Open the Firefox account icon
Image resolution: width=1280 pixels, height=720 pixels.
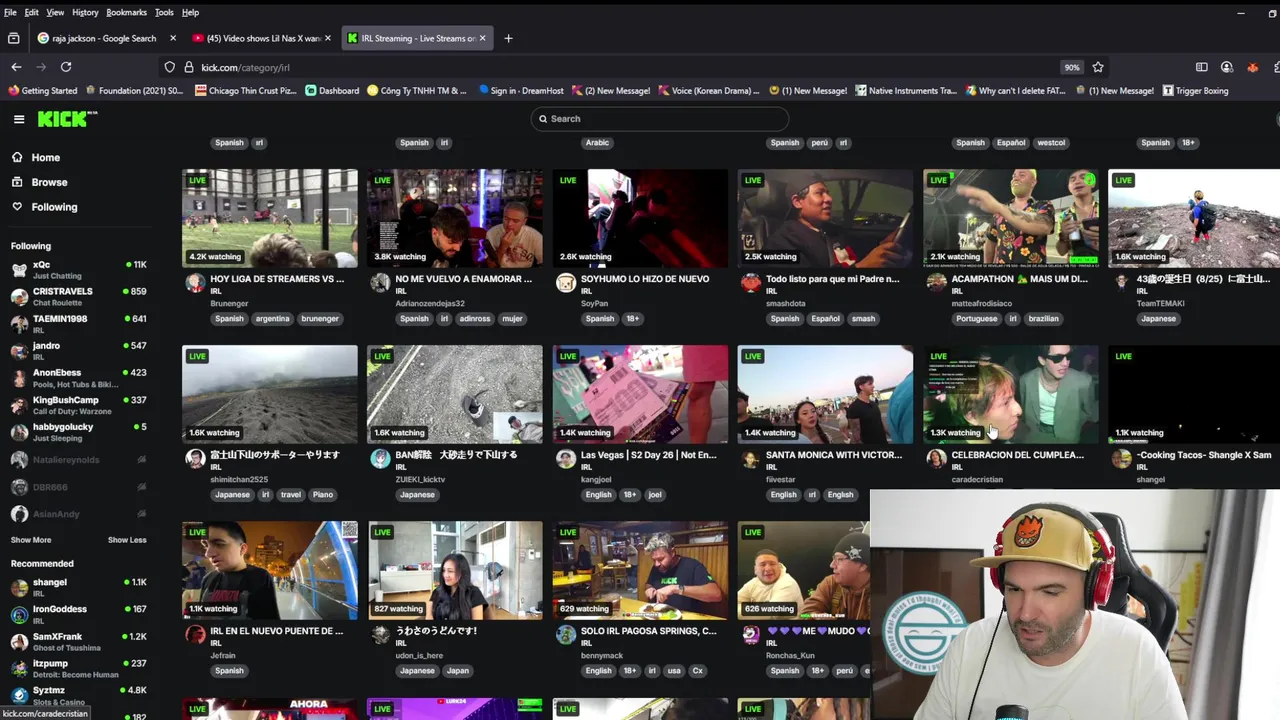click(x=1226, y=67)
